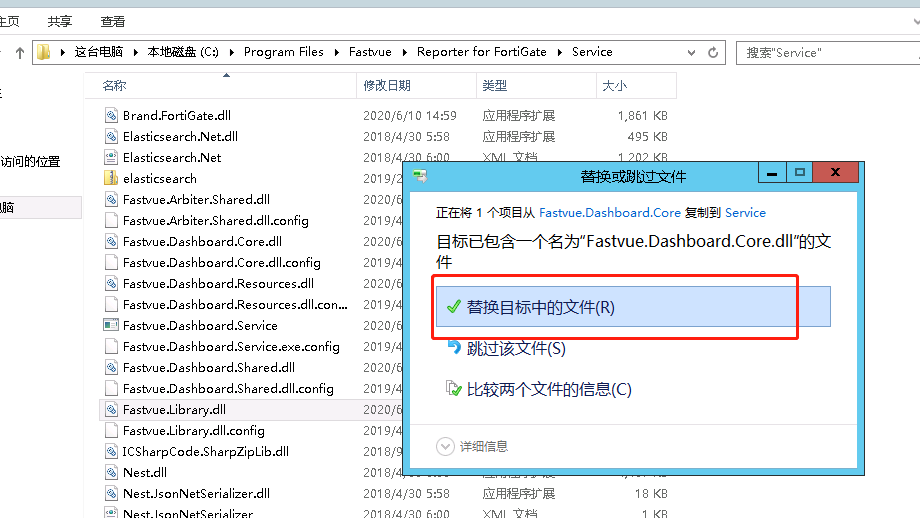Click the up-one-level arrow icon
920x518 pixels.
tap(20, 53)
